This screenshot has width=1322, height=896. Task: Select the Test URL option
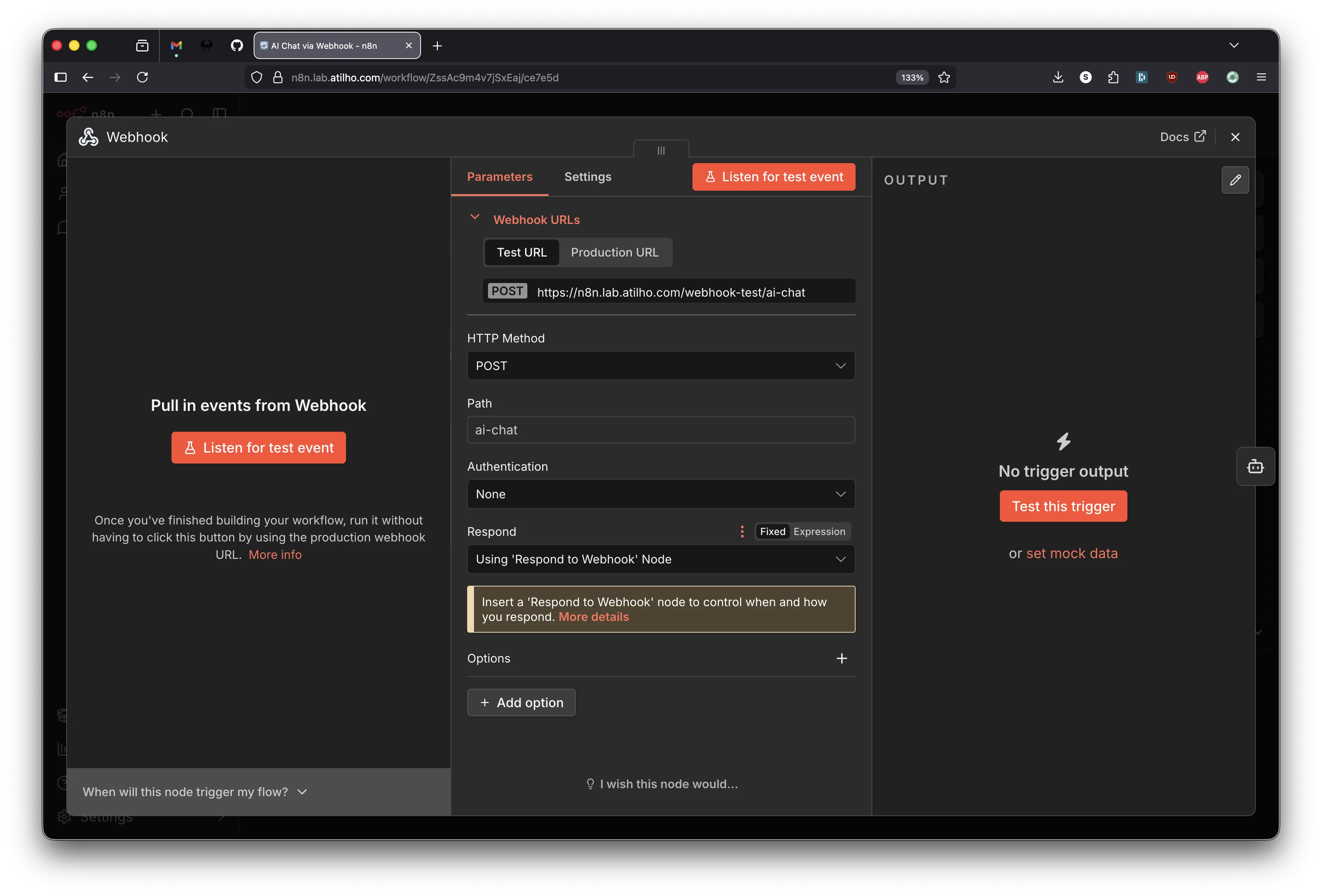(x=522, y=252)
